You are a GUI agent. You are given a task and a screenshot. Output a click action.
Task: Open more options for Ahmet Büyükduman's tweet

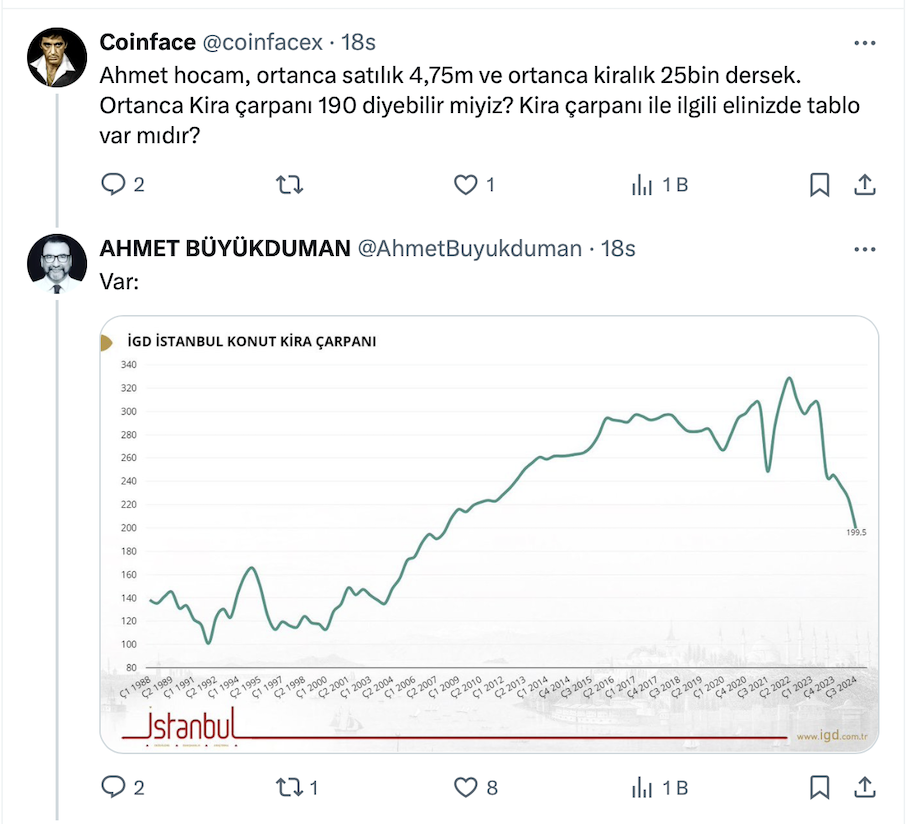865,250
